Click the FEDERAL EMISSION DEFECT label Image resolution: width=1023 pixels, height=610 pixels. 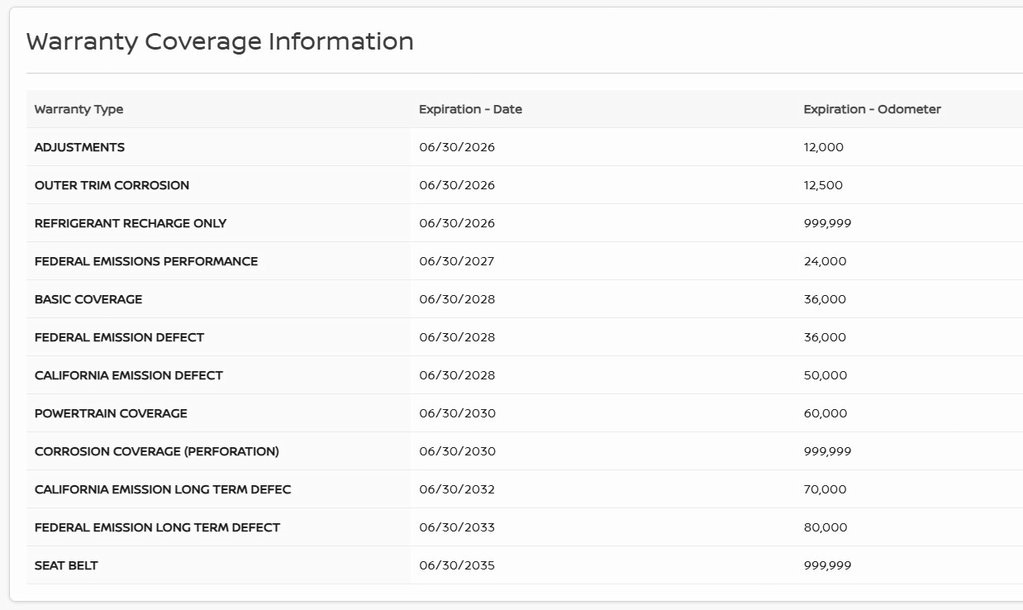[119, 337]
